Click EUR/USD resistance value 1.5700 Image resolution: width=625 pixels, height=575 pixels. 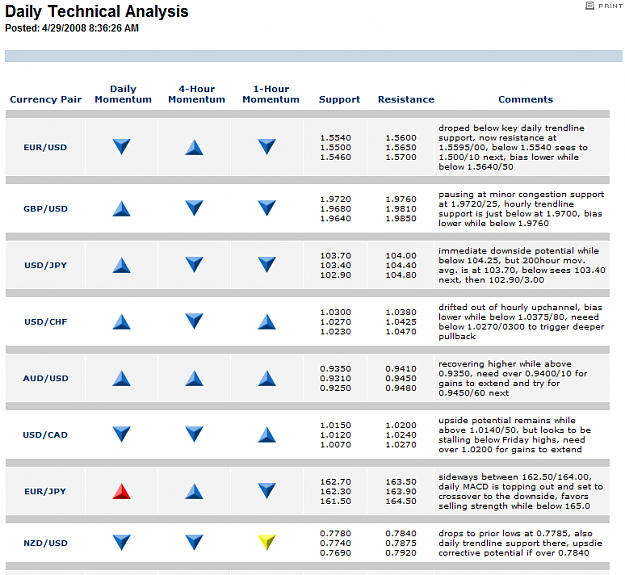click(401, 157)
